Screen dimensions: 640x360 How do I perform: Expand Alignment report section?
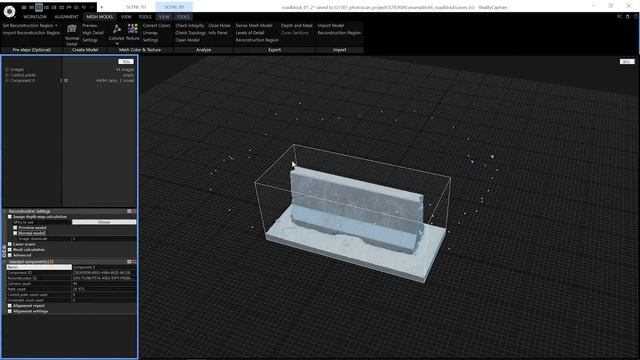point(10,306)
